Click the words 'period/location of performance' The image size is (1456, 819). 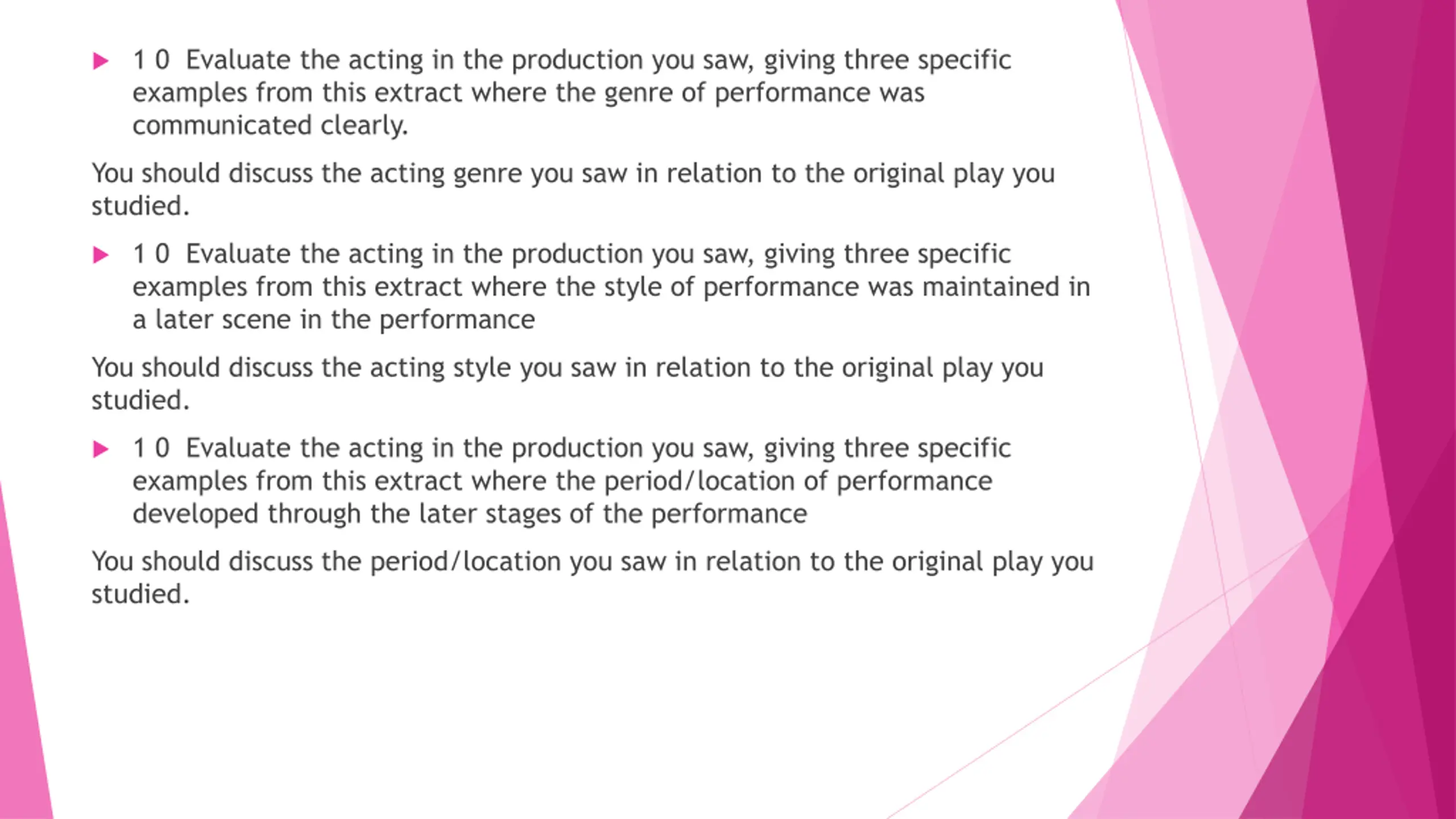pos(798,482)
